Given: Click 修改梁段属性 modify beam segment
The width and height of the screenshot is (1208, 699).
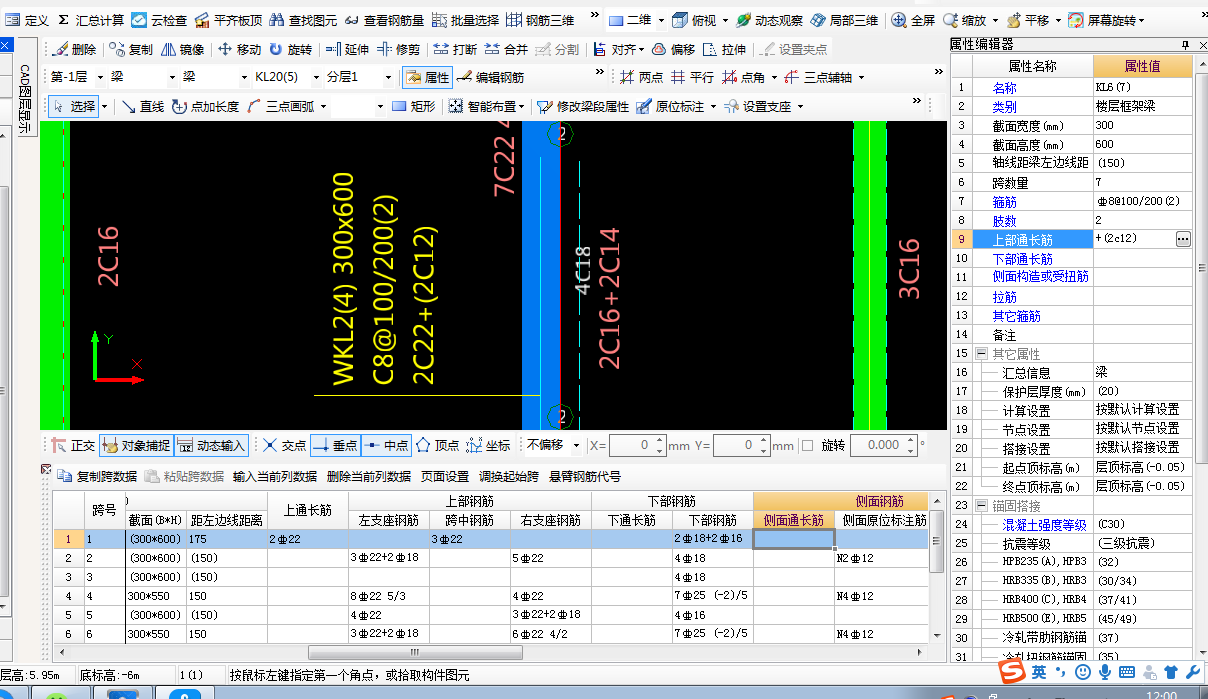Looking at the screenshot, I should click(x=583, y=106).
